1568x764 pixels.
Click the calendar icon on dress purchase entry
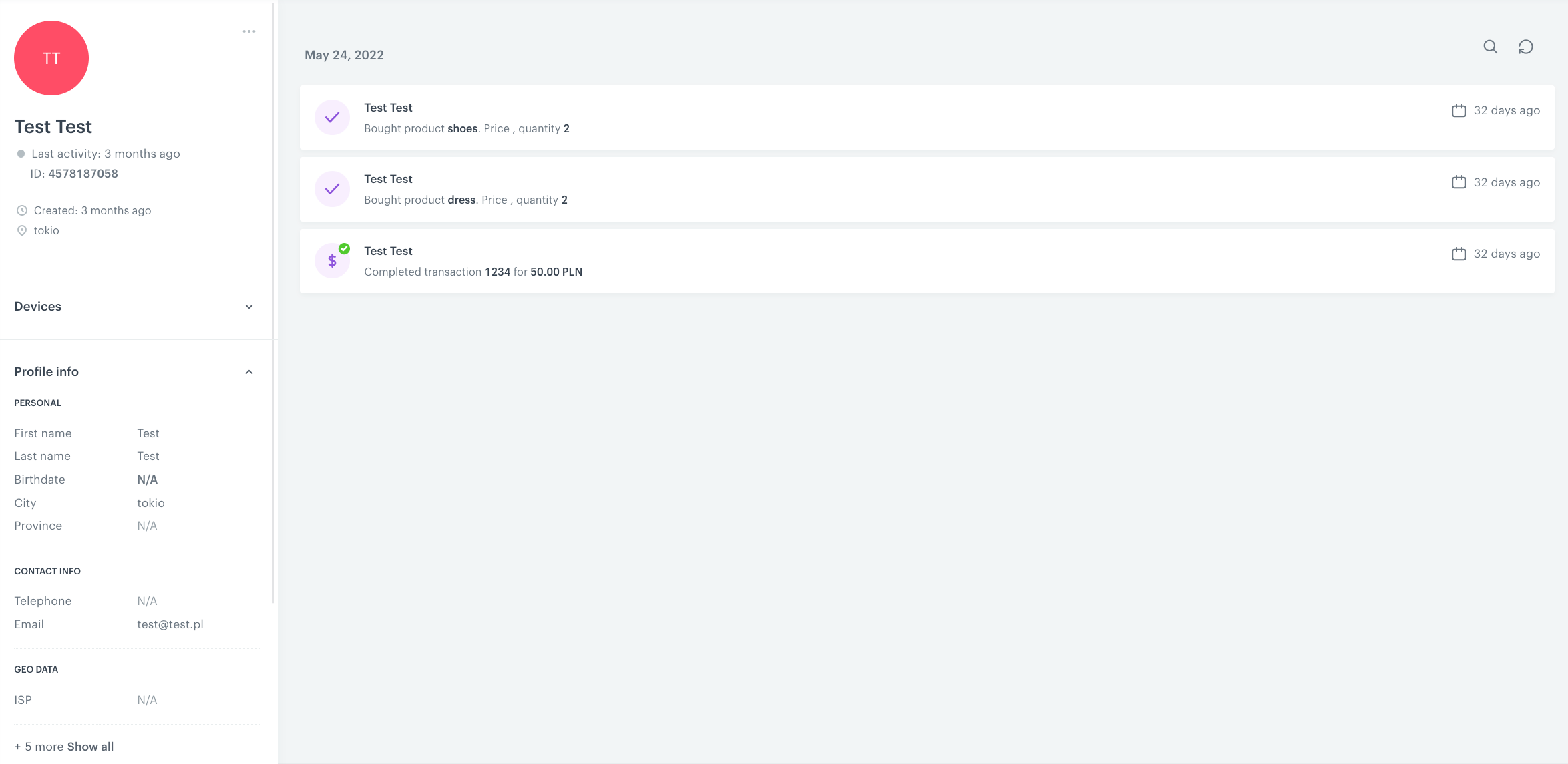1458,182
